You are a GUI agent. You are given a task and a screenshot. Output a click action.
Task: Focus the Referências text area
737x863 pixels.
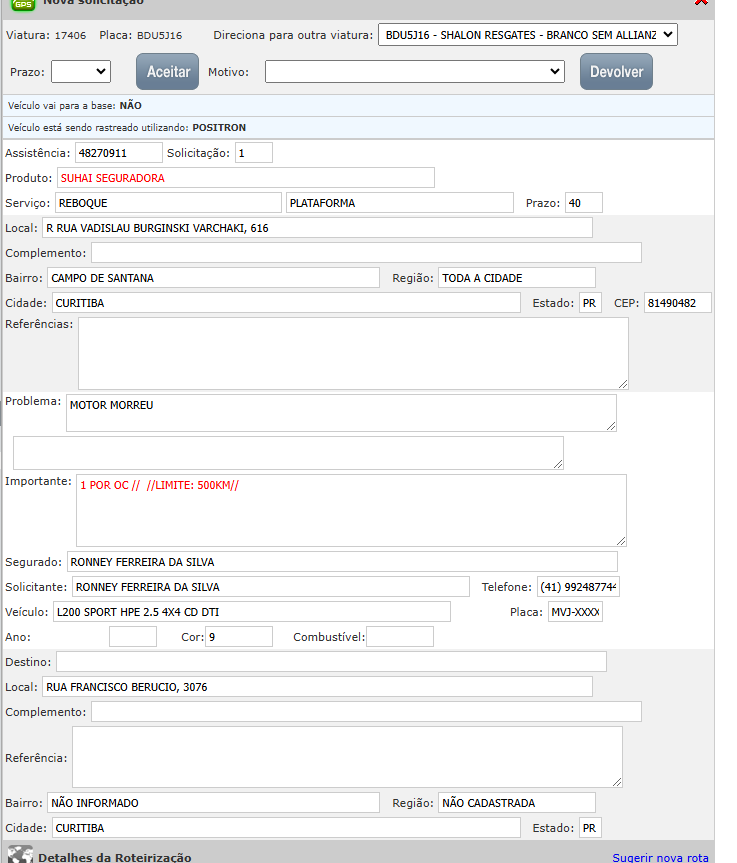[353, 353]
